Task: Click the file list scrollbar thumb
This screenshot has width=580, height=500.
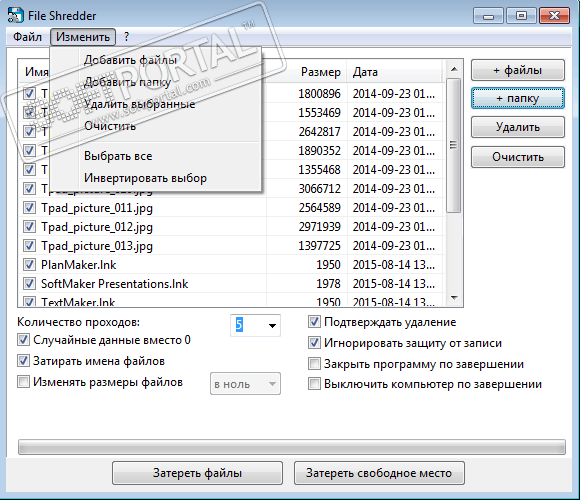Action: point(454,145)
